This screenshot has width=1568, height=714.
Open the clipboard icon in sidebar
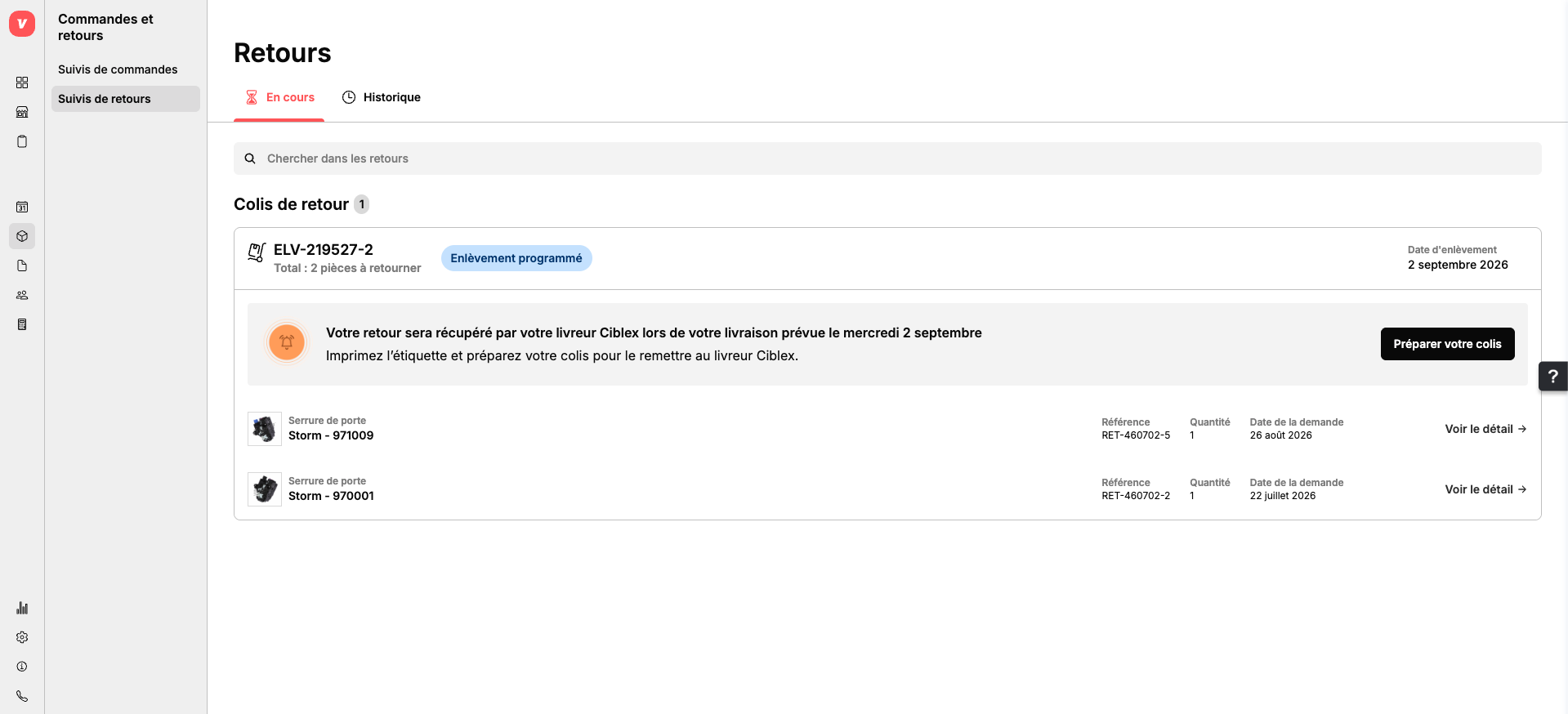pyautogui.click(x=22, y=141)
